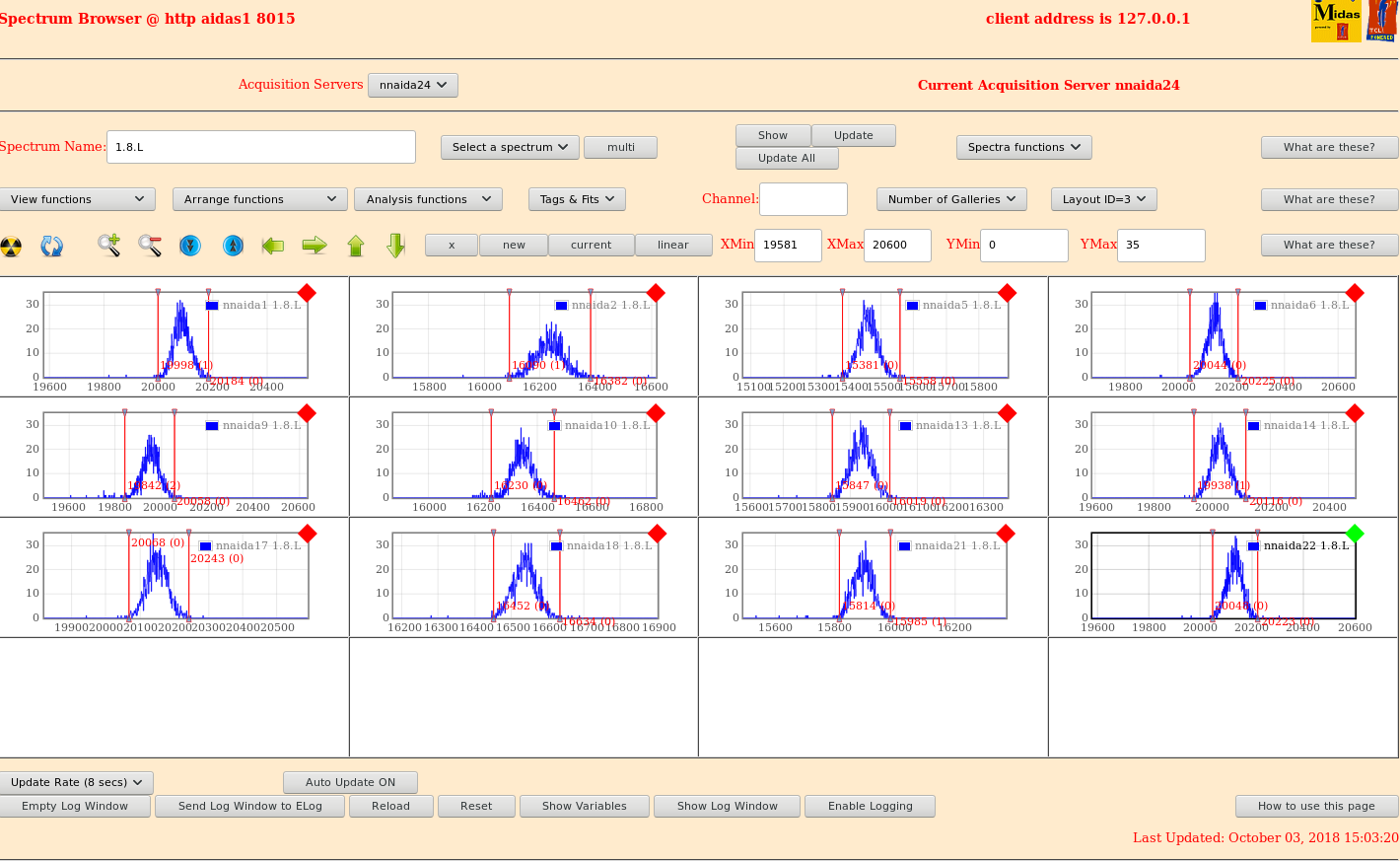Viewport: 1400px width, 861px height.
Task: Click the green right arrow icon
Action: point(315,246)
